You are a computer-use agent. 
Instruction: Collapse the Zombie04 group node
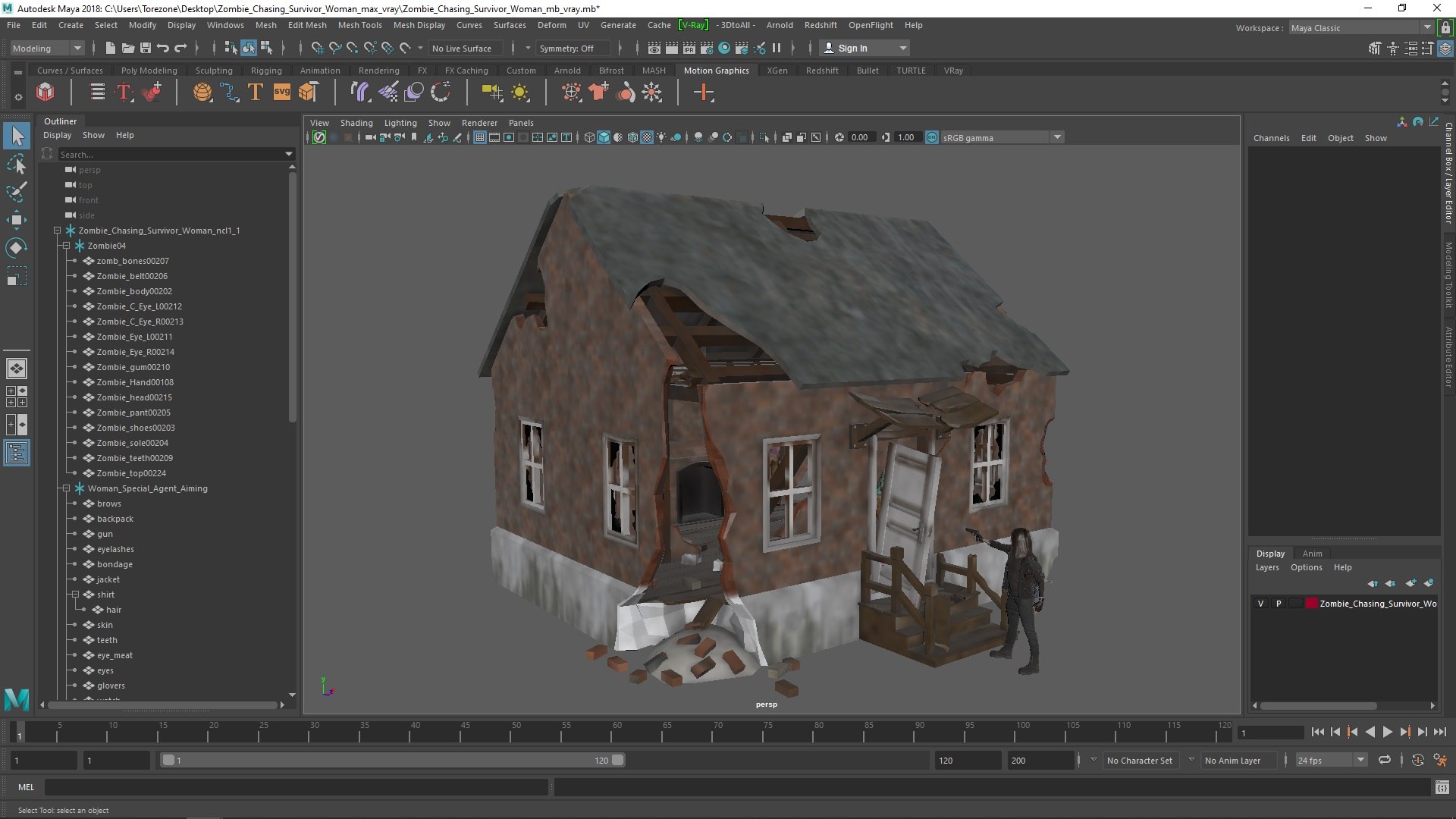[67, 246]
